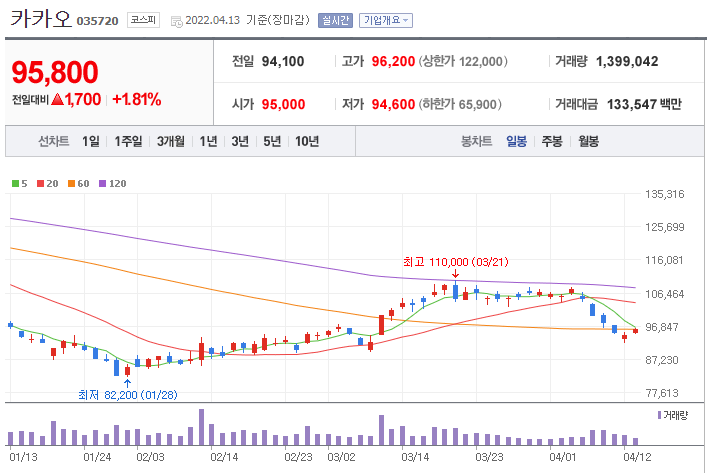Click the red 20-day moving average swatch
This screenshot has width=707, height=473.
point(40,184)
